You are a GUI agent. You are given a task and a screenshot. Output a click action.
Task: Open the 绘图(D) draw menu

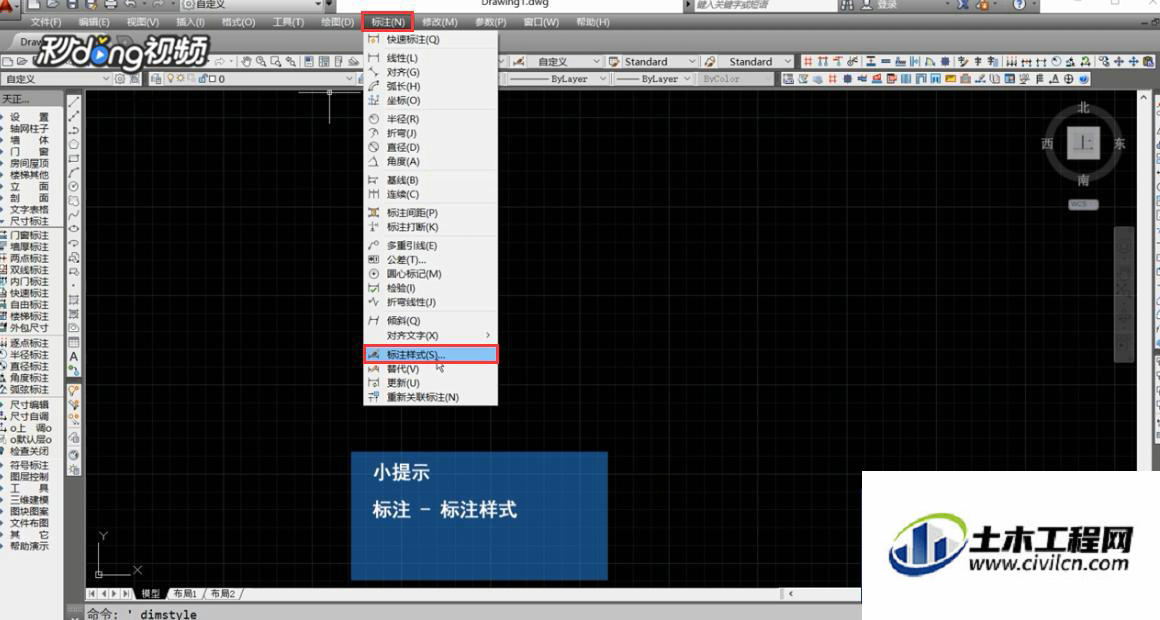click(337, 22)
